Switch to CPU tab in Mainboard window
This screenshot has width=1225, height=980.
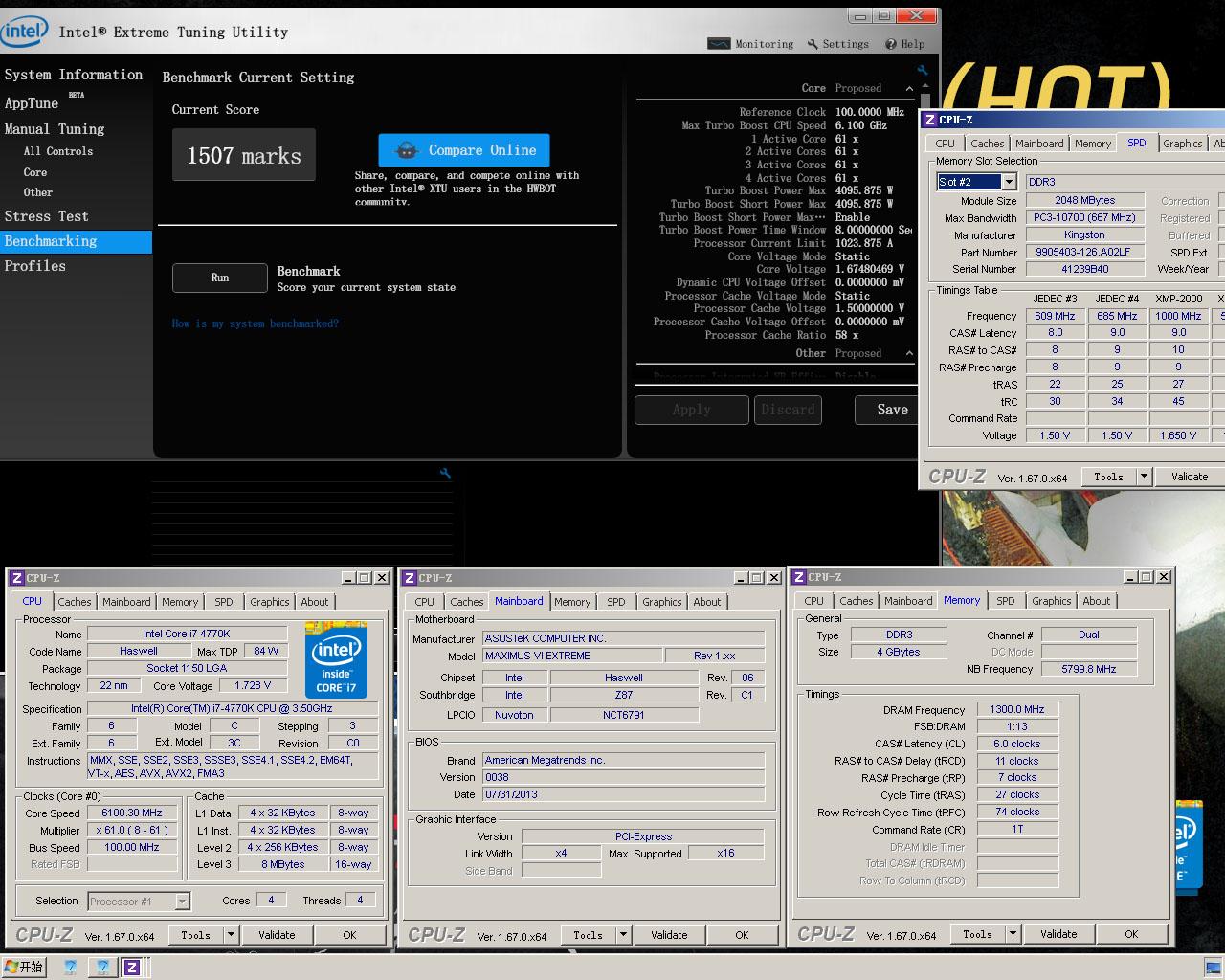click(x=424, y=602)
